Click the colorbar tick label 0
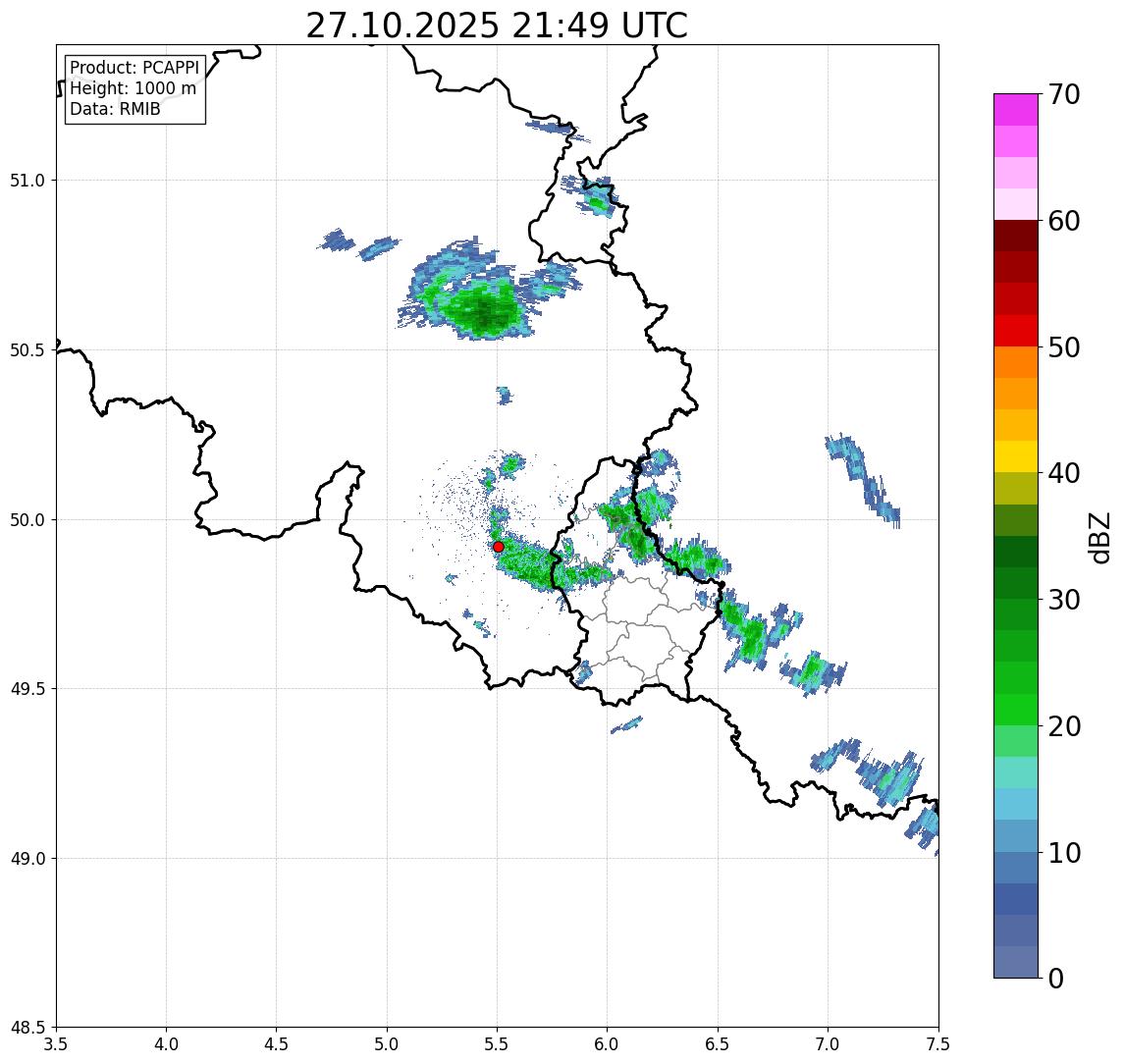This screenshot has width=1124, height=1064. [1056, 978]
